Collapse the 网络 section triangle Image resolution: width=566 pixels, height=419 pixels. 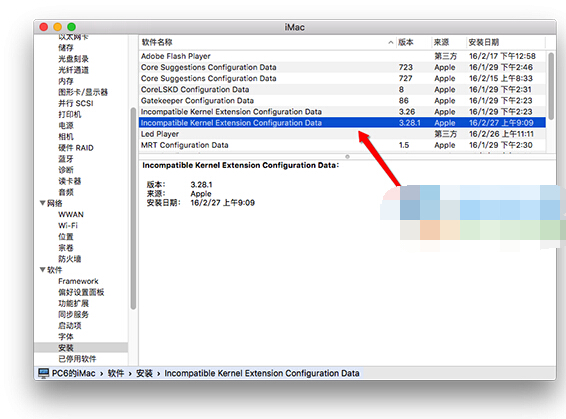42,203
